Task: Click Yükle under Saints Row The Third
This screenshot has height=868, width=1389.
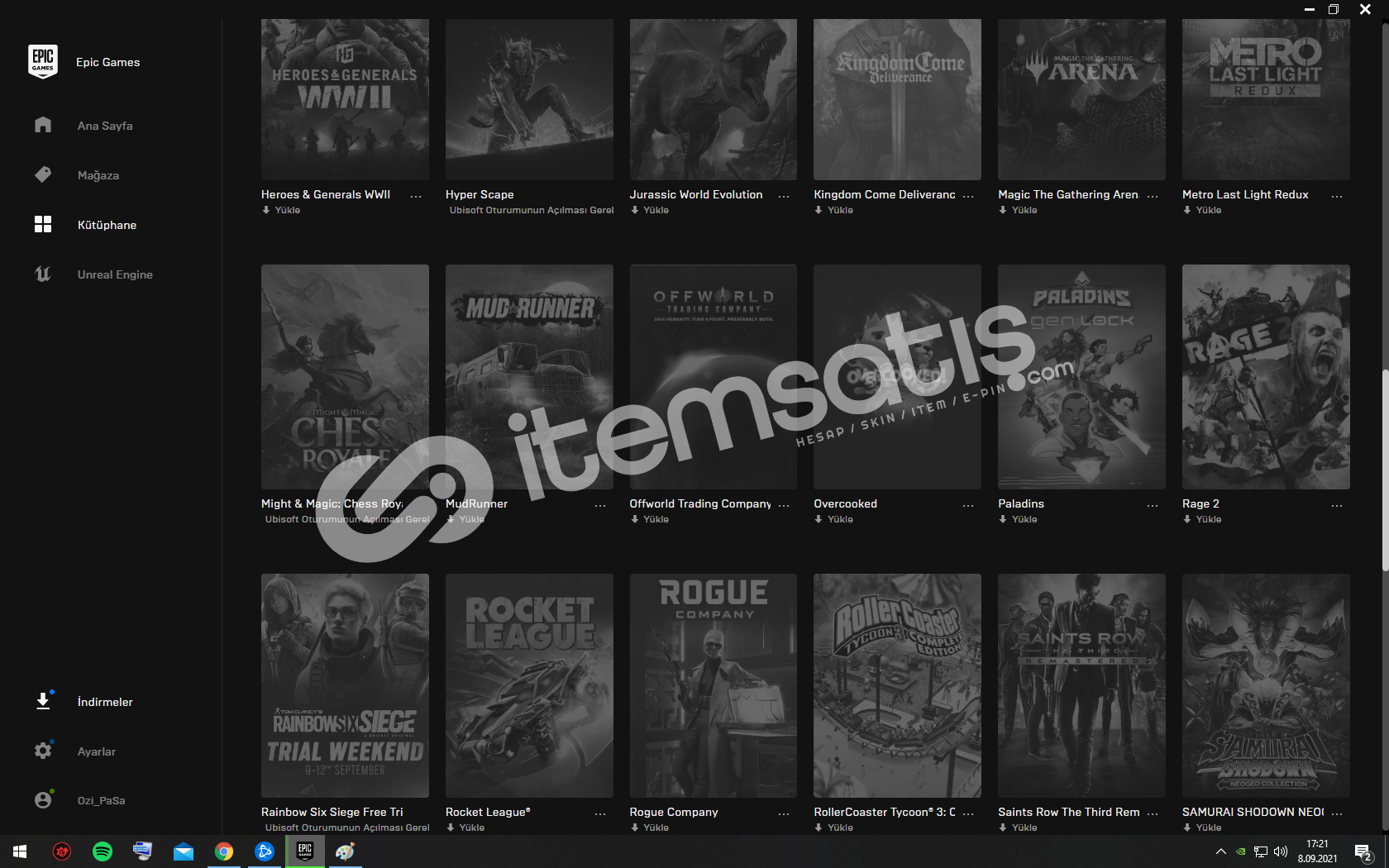Action: (x=1024, y=827)
